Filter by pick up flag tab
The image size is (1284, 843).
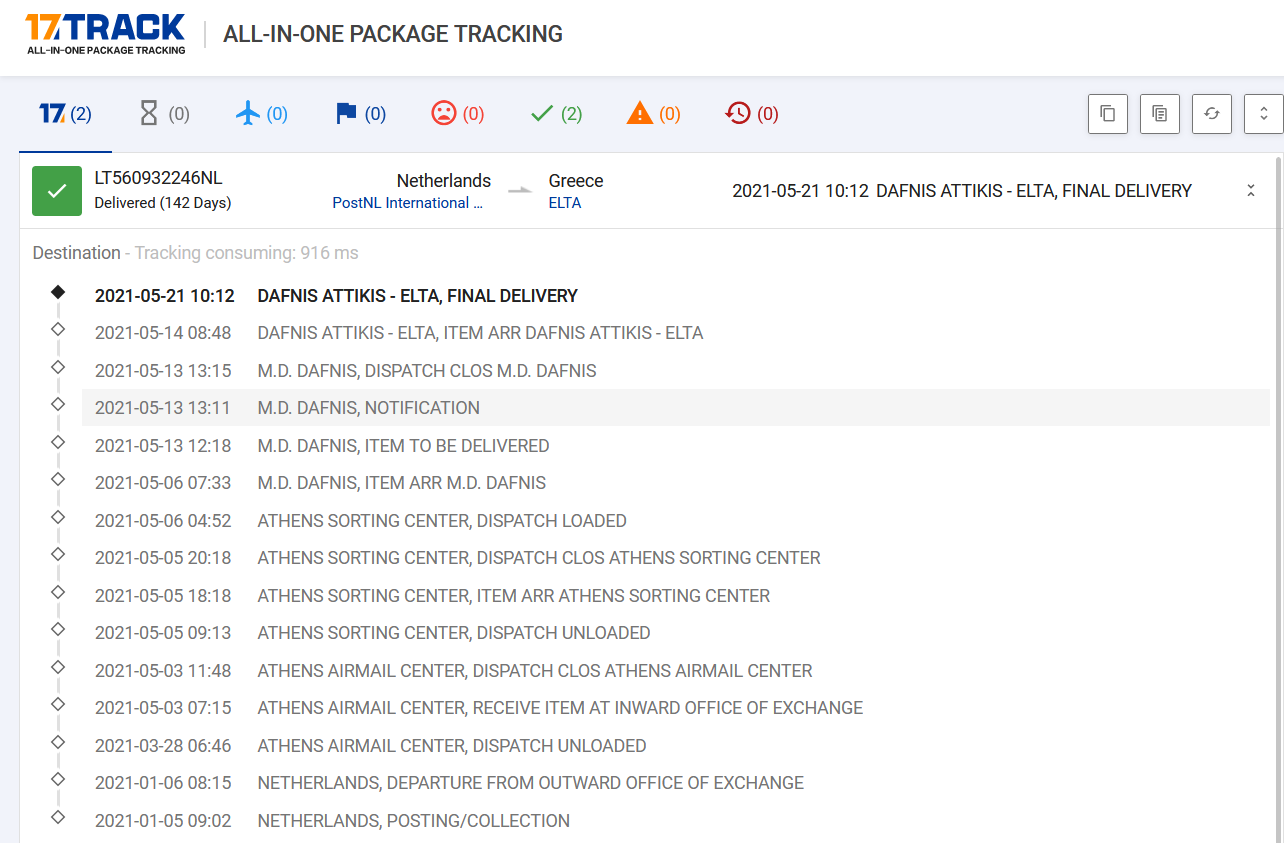click(360, 114)
